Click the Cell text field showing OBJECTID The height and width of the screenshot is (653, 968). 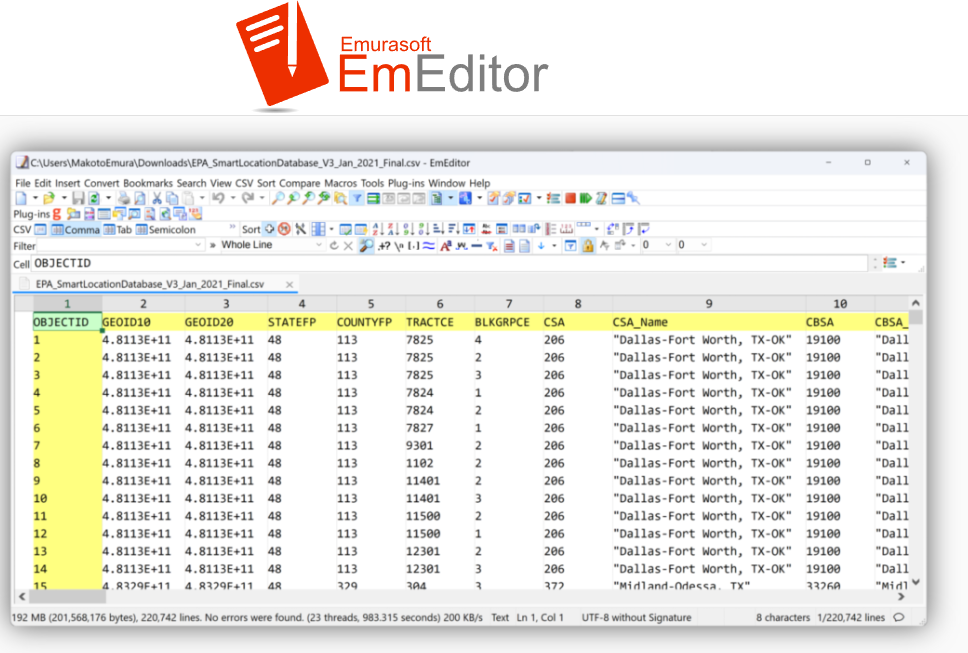(x=450, y=264)
